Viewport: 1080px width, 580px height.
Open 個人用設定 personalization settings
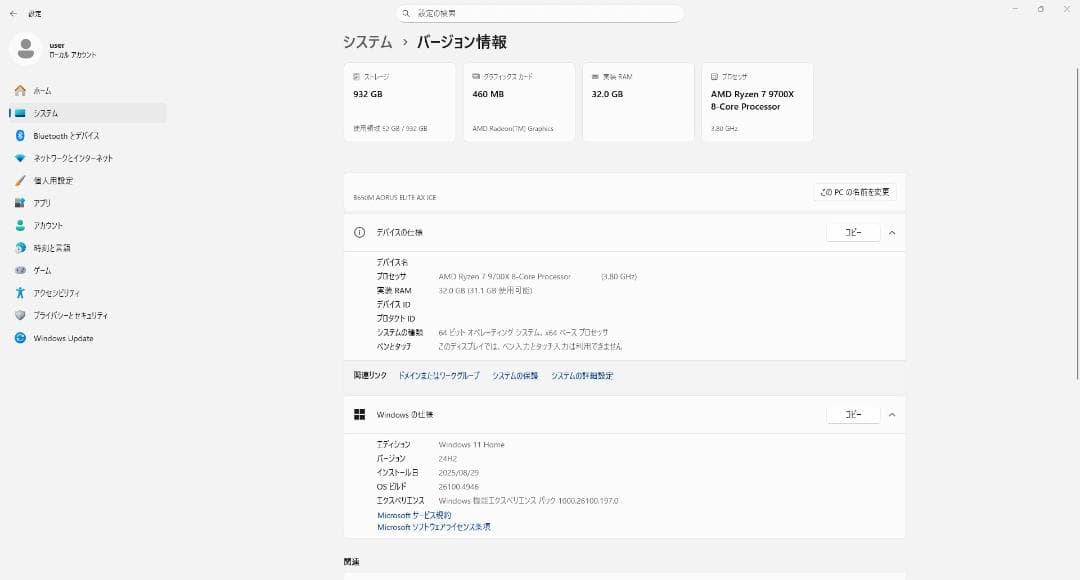point(62,180)
